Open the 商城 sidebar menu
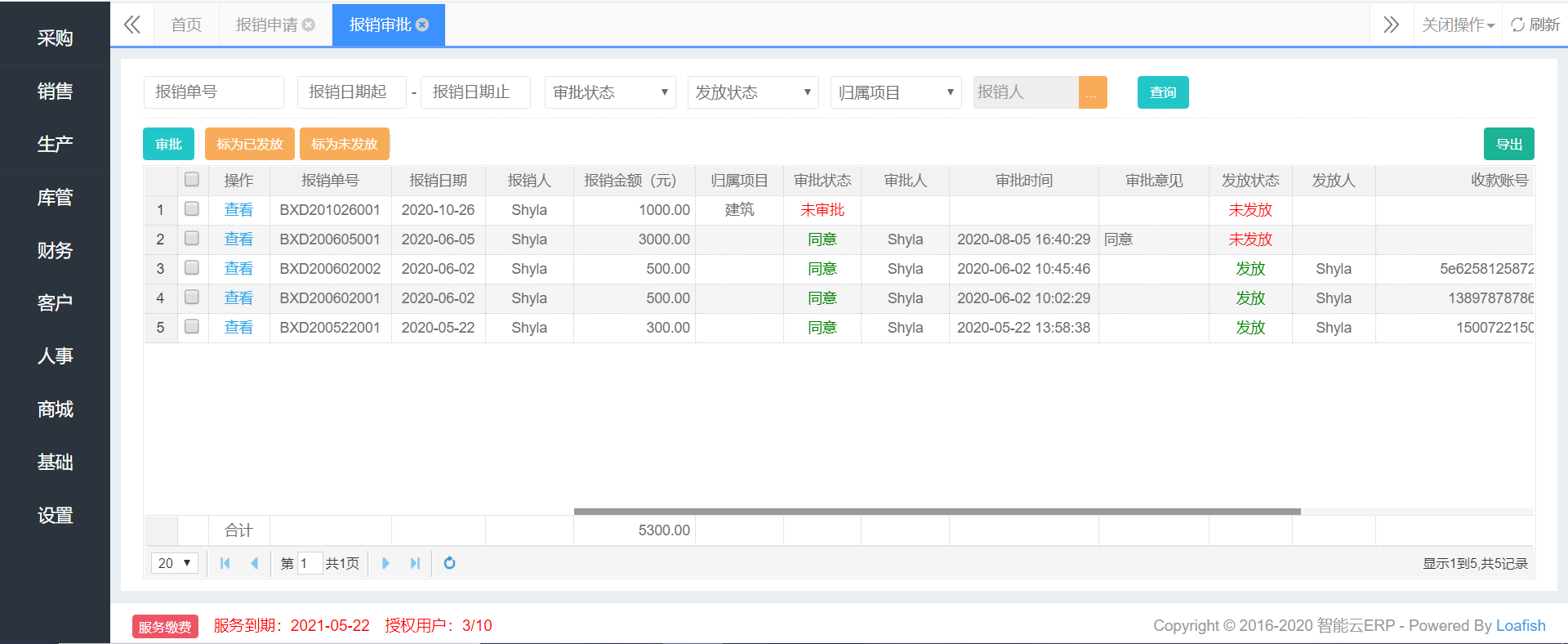1568x644 pixels. tap(55, 409)
